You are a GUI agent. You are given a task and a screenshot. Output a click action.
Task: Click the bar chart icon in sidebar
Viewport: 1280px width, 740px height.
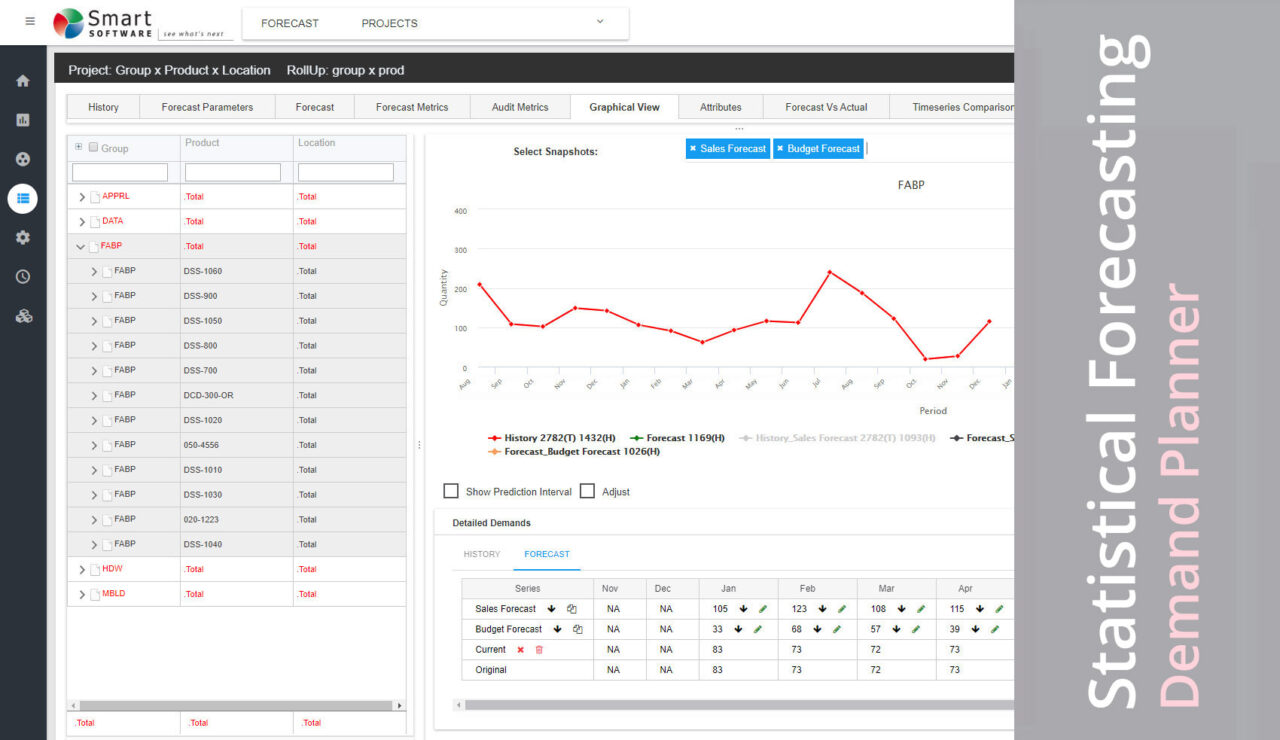point(23,120)
